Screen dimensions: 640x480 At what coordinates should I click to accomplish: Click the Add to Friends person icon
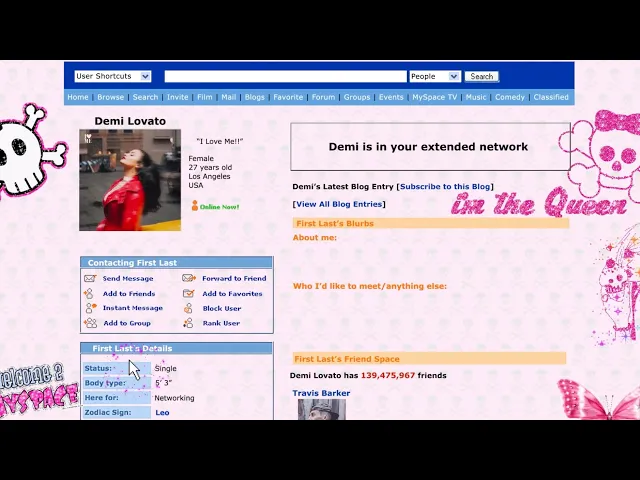[89, 293]
